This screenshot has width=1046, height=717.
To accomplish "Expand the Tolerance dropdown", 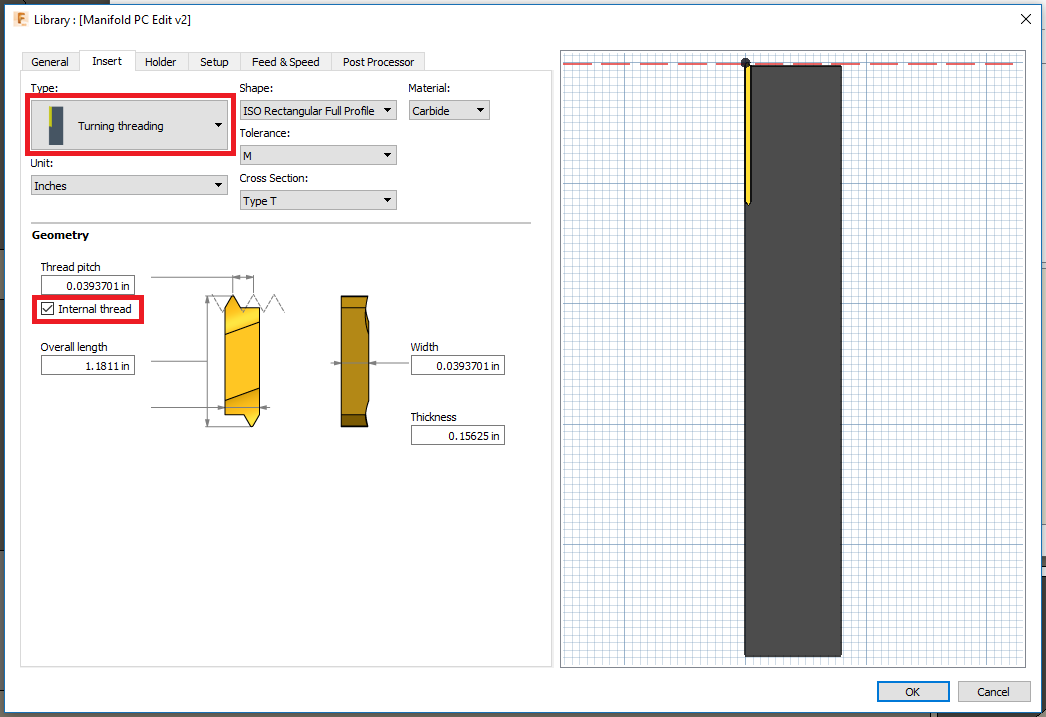I will 386,155.
